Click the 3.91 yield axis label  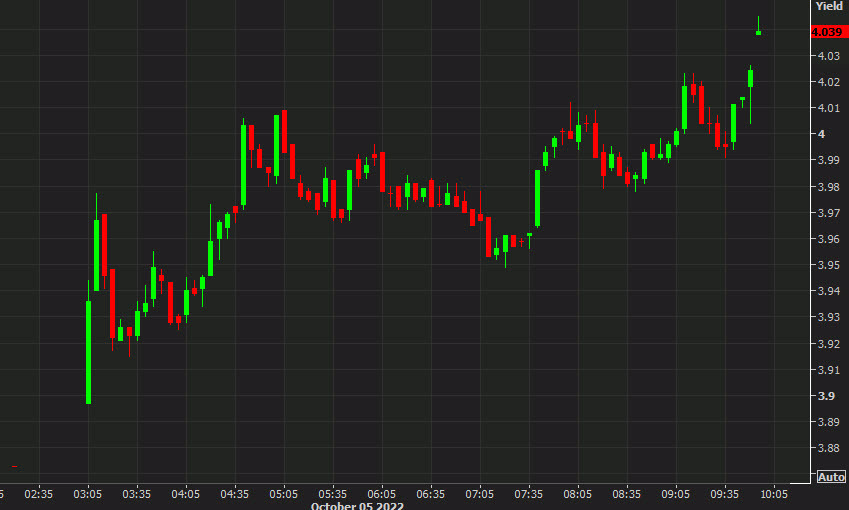click(828, 370)
